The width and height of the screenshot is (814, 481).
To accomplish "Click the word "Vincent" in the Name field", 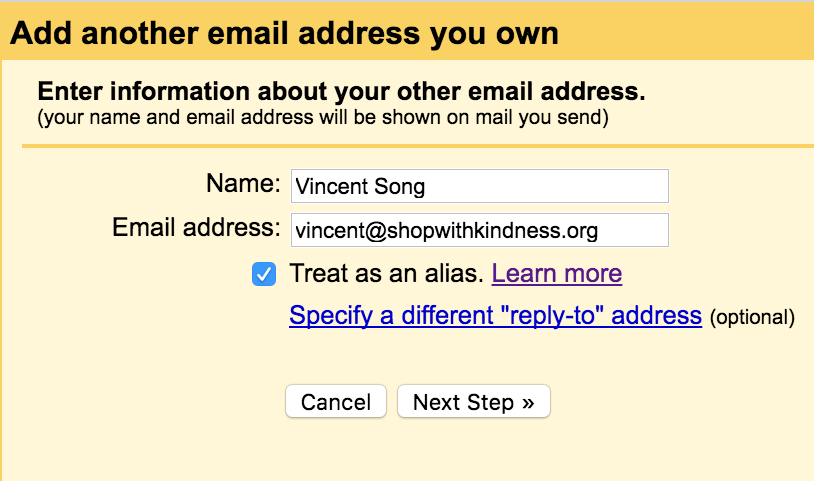I will point(331,186).
